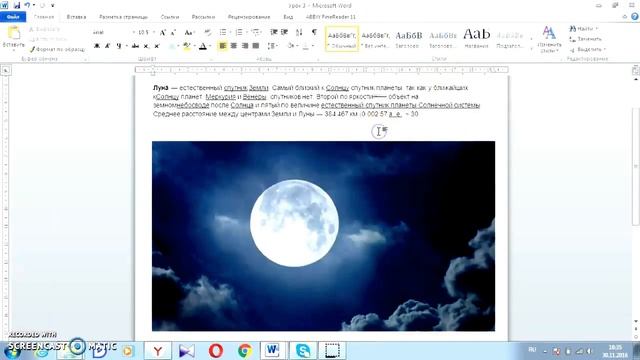The image size is (640, 360).
Task: Switch to the Разметка страницы tab
Action: [x=123, y=17]
